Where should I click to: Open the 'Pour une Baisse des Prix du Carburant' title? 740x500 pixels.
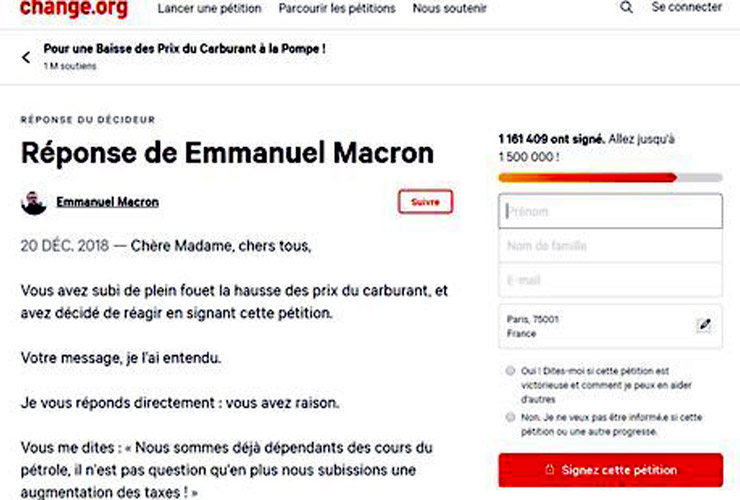[185, 49]
